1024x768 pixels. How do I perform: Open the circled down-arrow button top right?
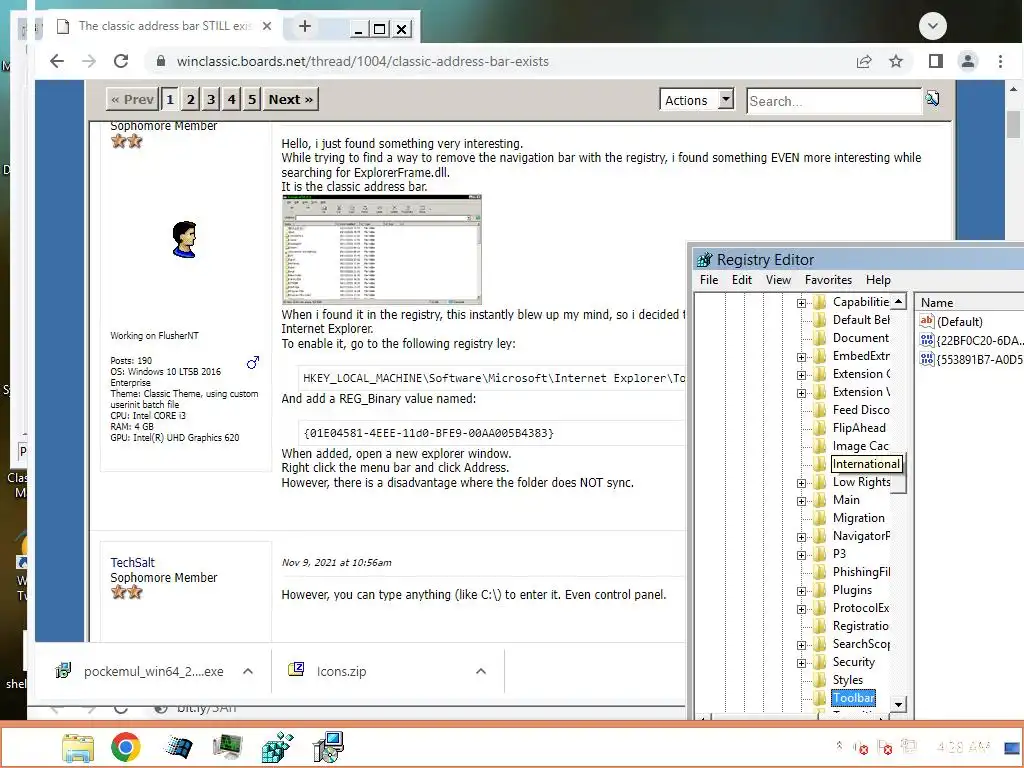pos(933,26)
